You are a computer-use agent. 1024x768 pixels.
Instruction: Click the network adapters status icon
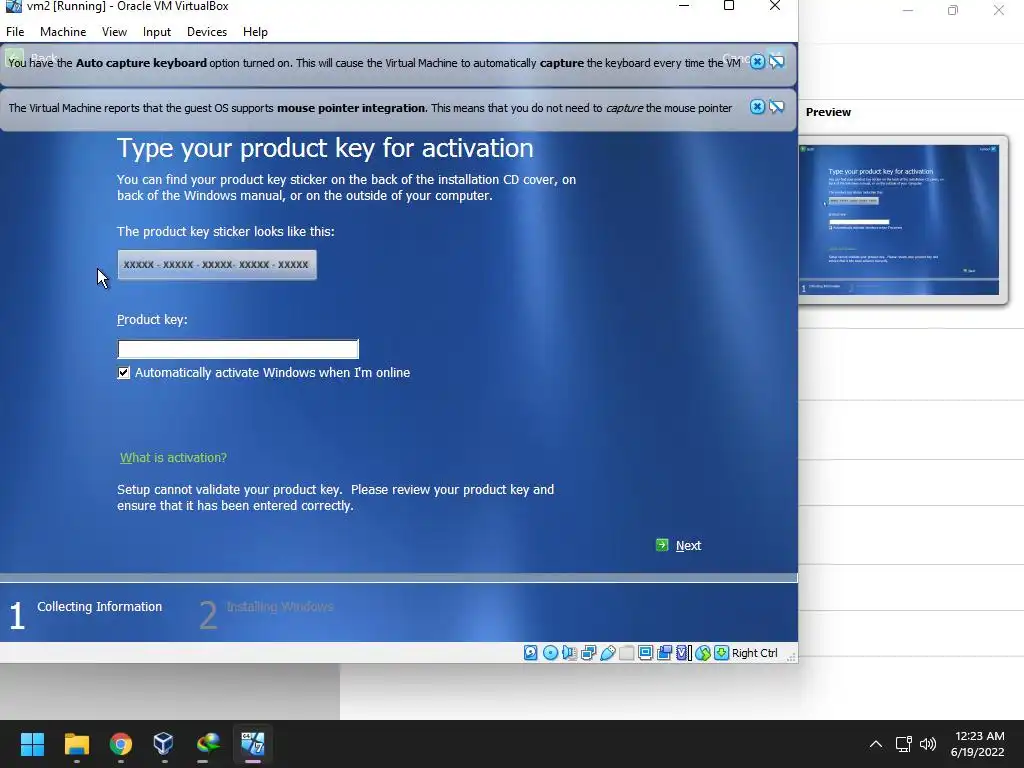point(588,652)
